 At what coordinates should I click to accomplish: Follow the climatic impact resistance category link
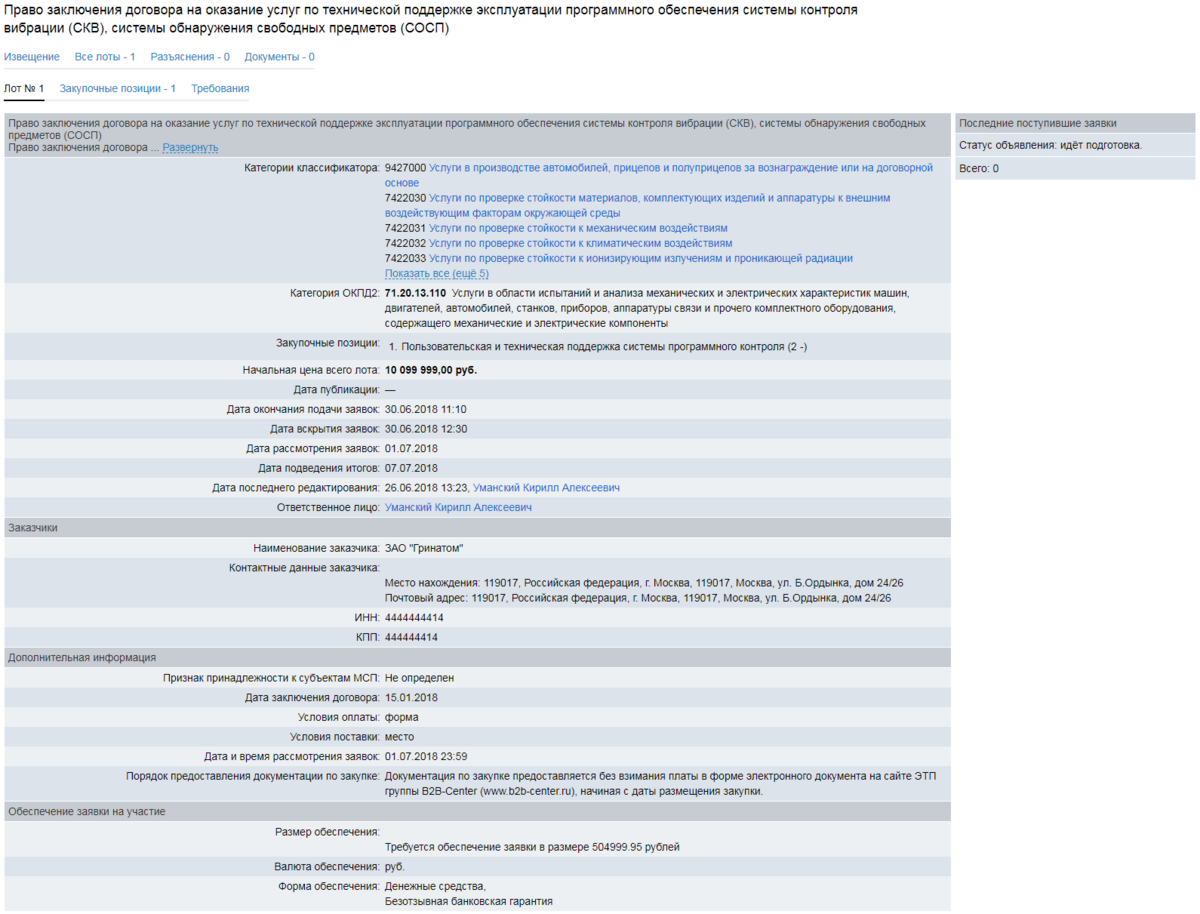[580, 243]
